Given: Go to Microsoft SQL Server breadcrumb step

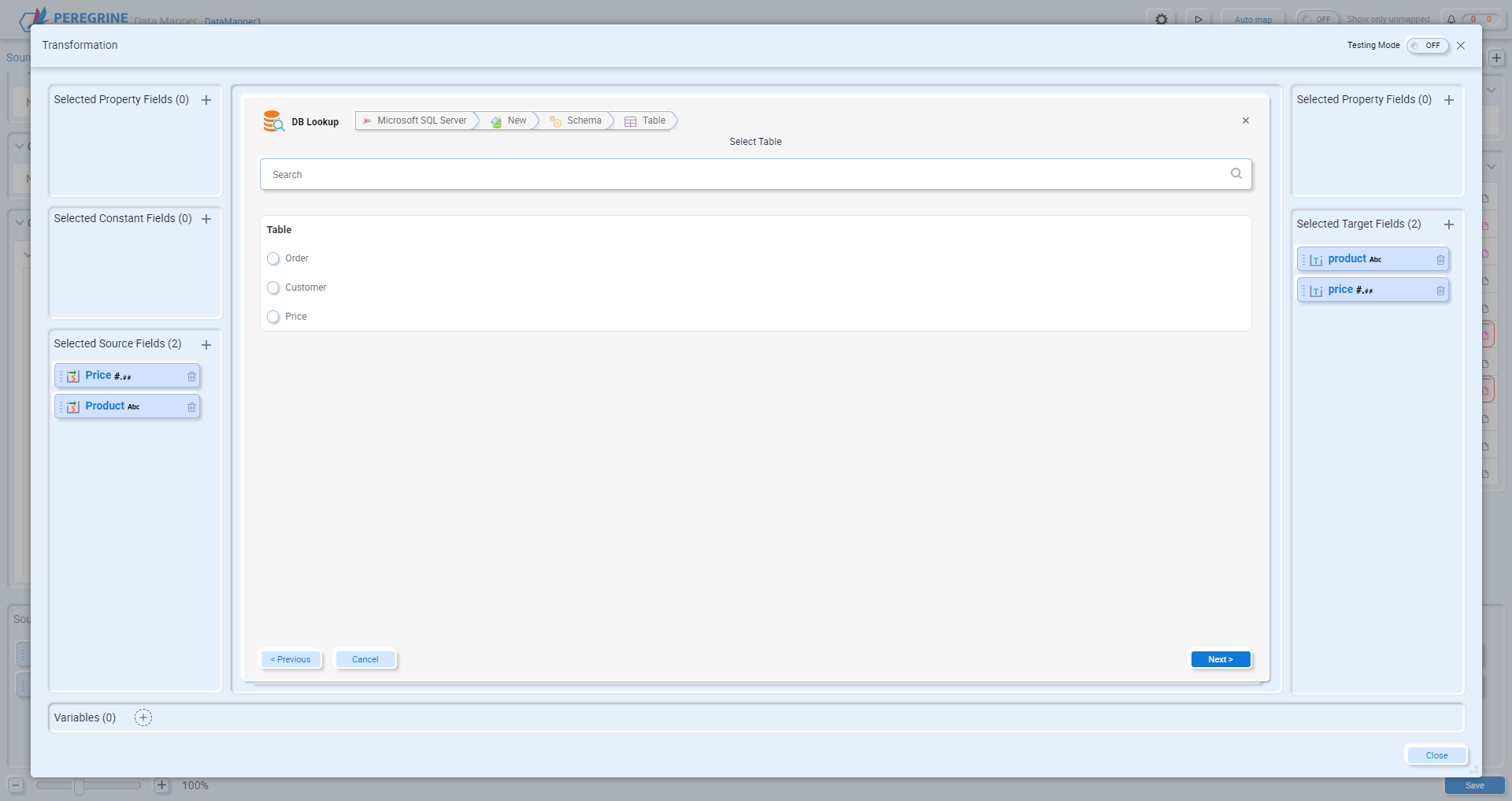Looking at the screenshot, I should [x=417, y=121].
